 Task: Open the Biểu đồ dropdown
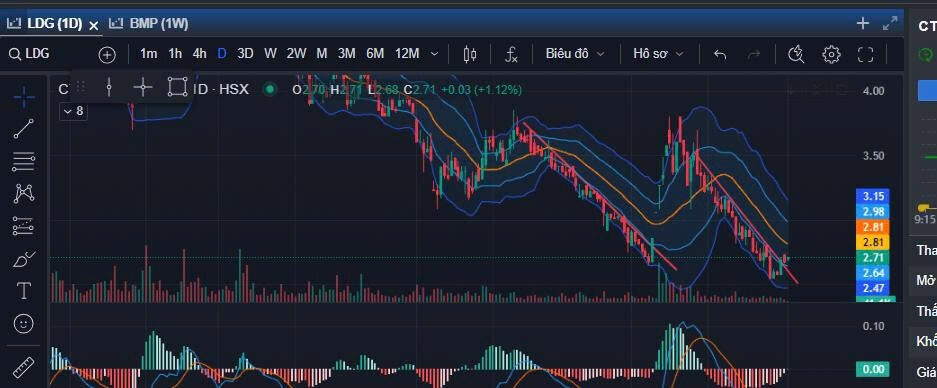[x=575, y=54]
